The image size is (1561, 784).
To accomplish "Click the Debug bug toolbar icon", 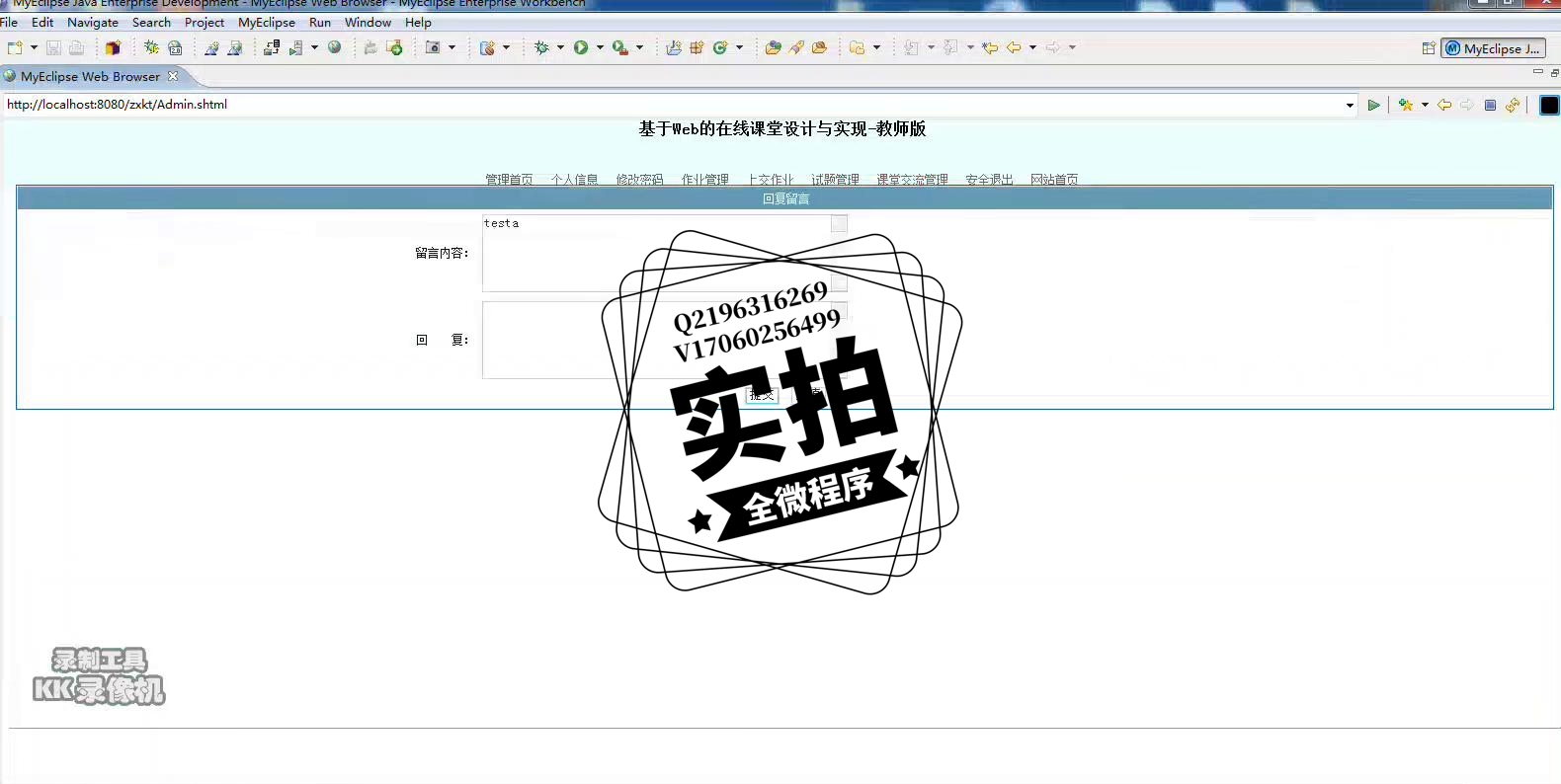I will pyautogui.click(x=541, y=47).
